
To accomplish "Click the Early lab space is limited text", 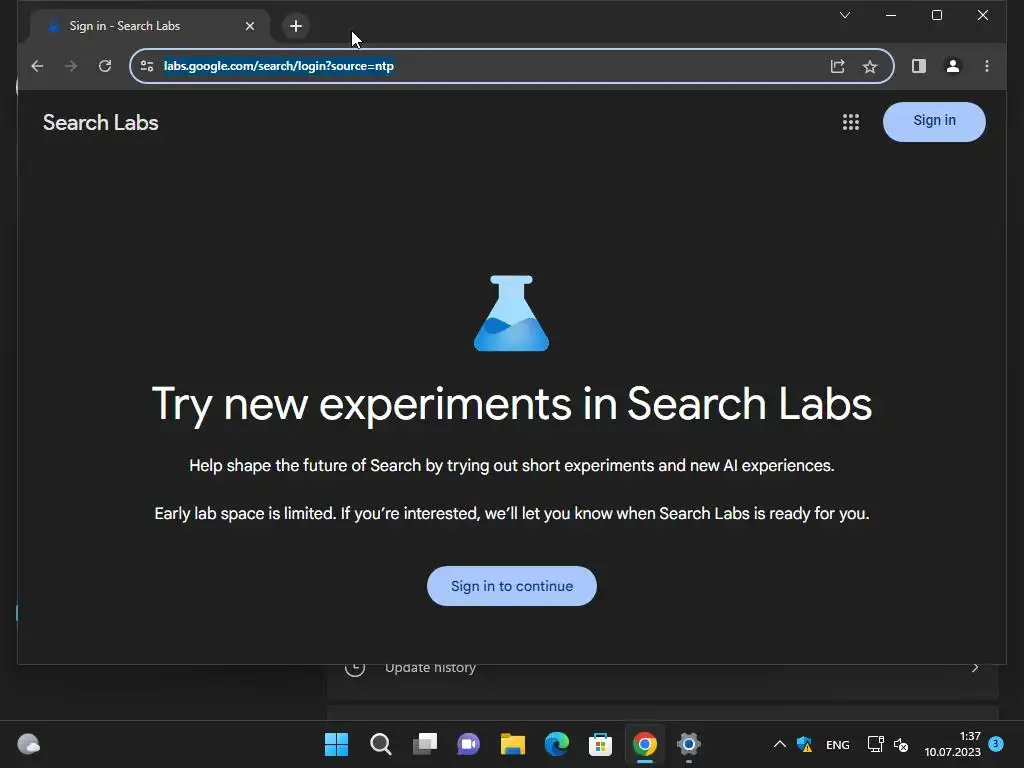I will coord(511,513).
